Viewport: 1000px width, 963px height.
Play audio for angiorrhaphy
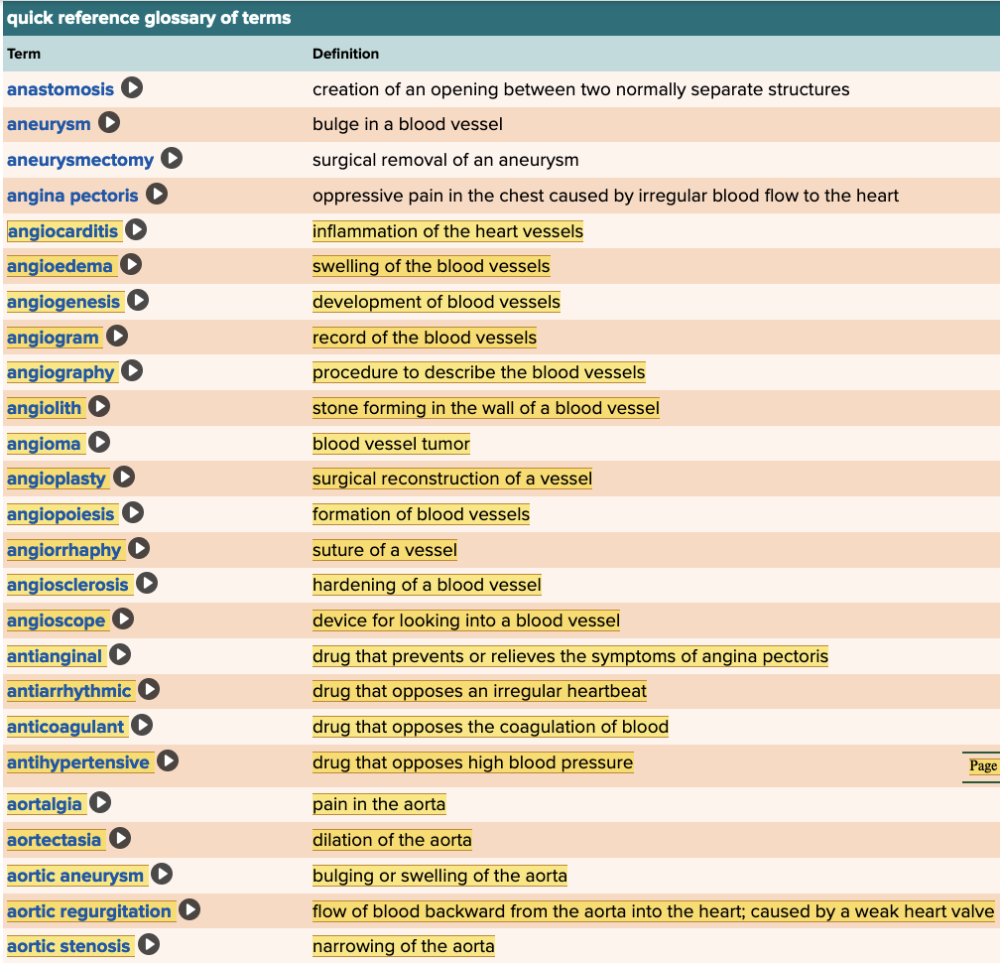point(139,549)
